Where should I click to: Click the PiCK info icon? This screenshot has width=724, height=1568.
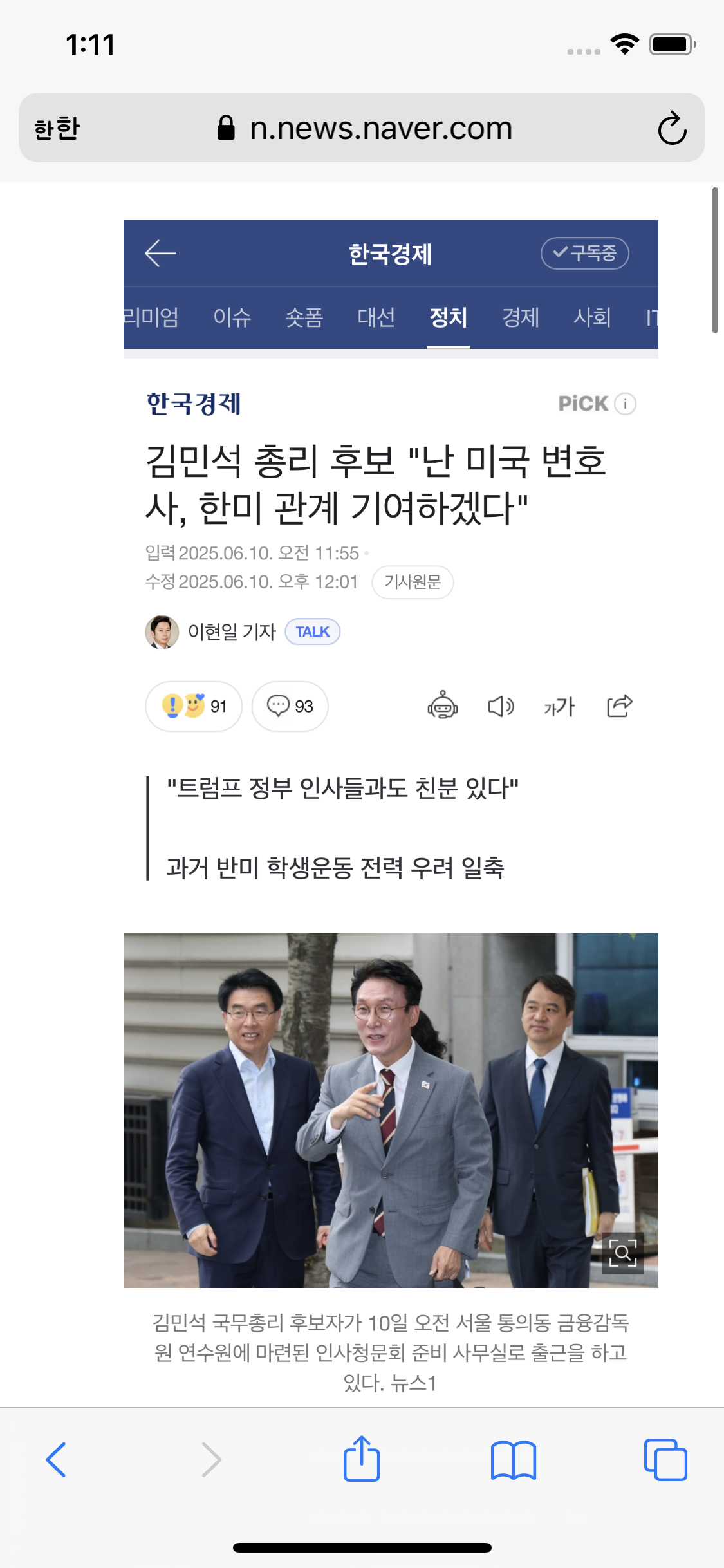click(625, 404)
